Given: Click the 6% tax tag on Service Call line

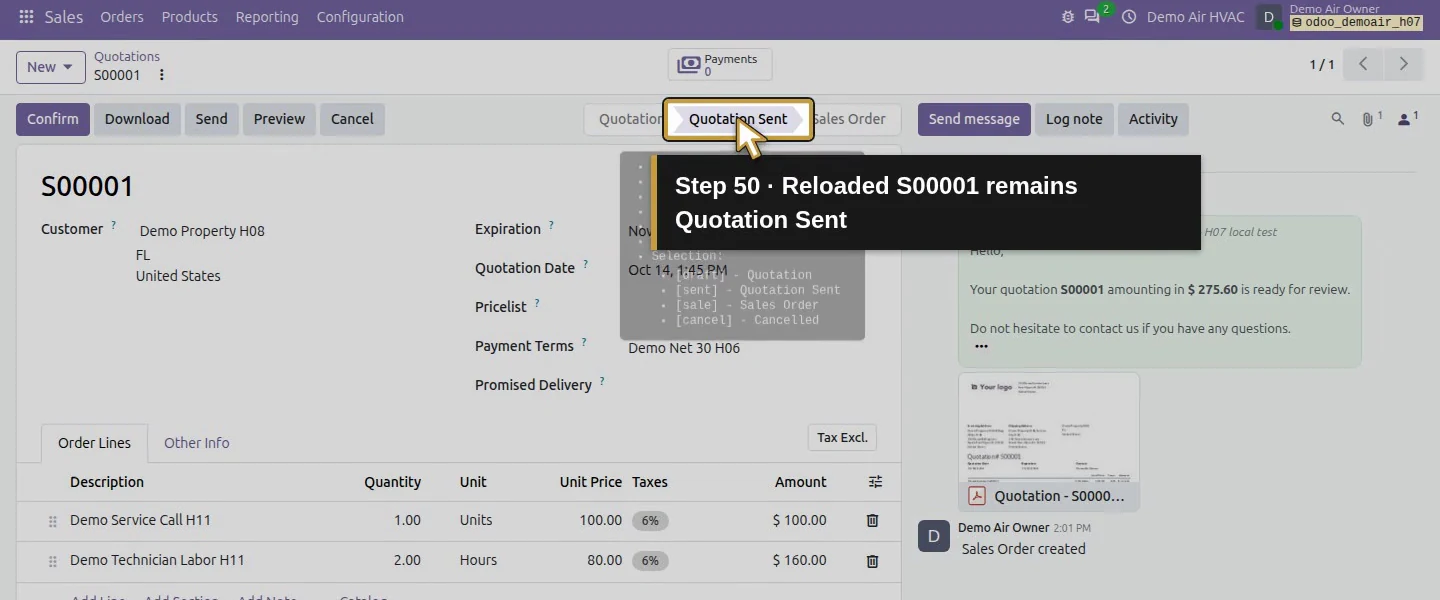Looking at the screenshot, I should click(650, 521).
